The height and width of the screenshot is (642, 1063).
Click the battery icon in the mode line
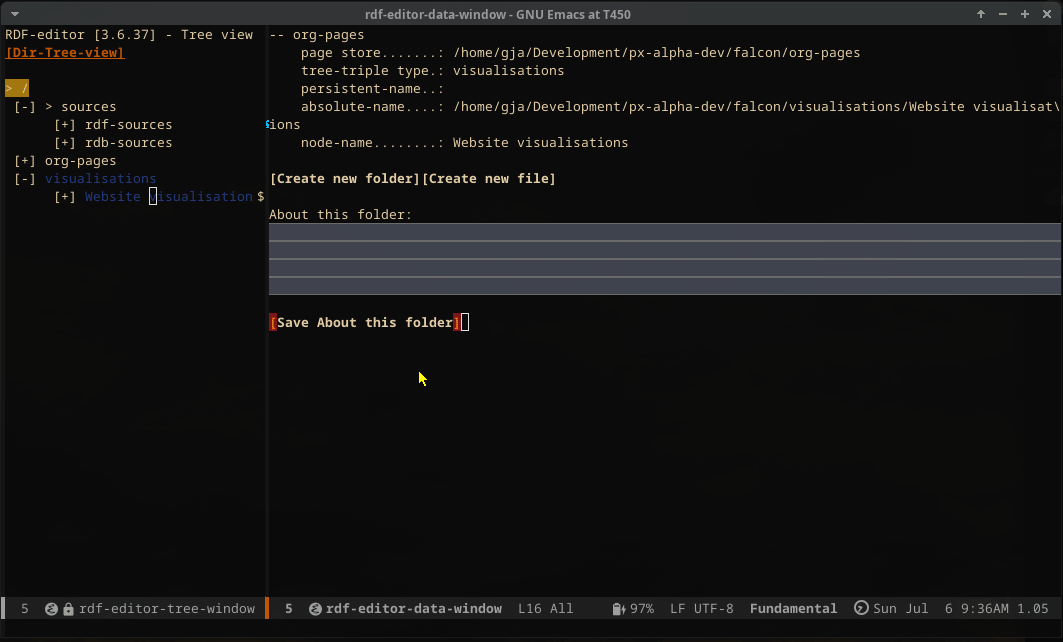pyautogui.click(x=618, y=609)
